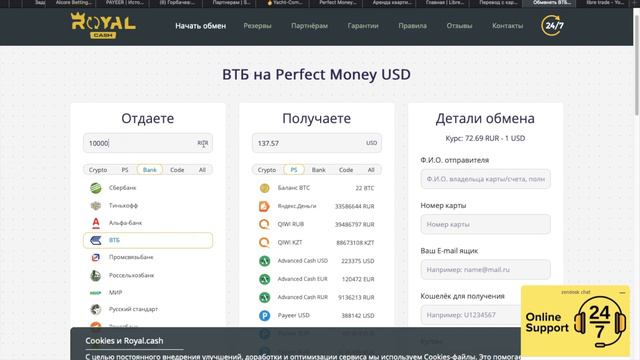
Task: Select the Альфа-банк red A icon
Action: click(x=96, y=223)
